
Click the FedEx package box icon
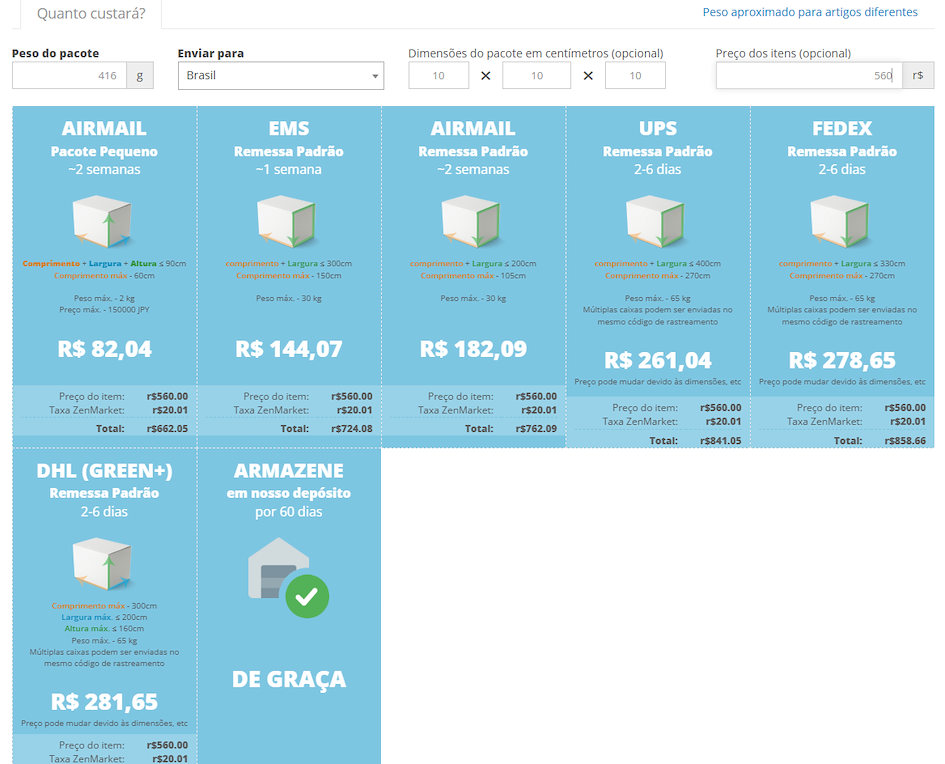tap(840, 222)
